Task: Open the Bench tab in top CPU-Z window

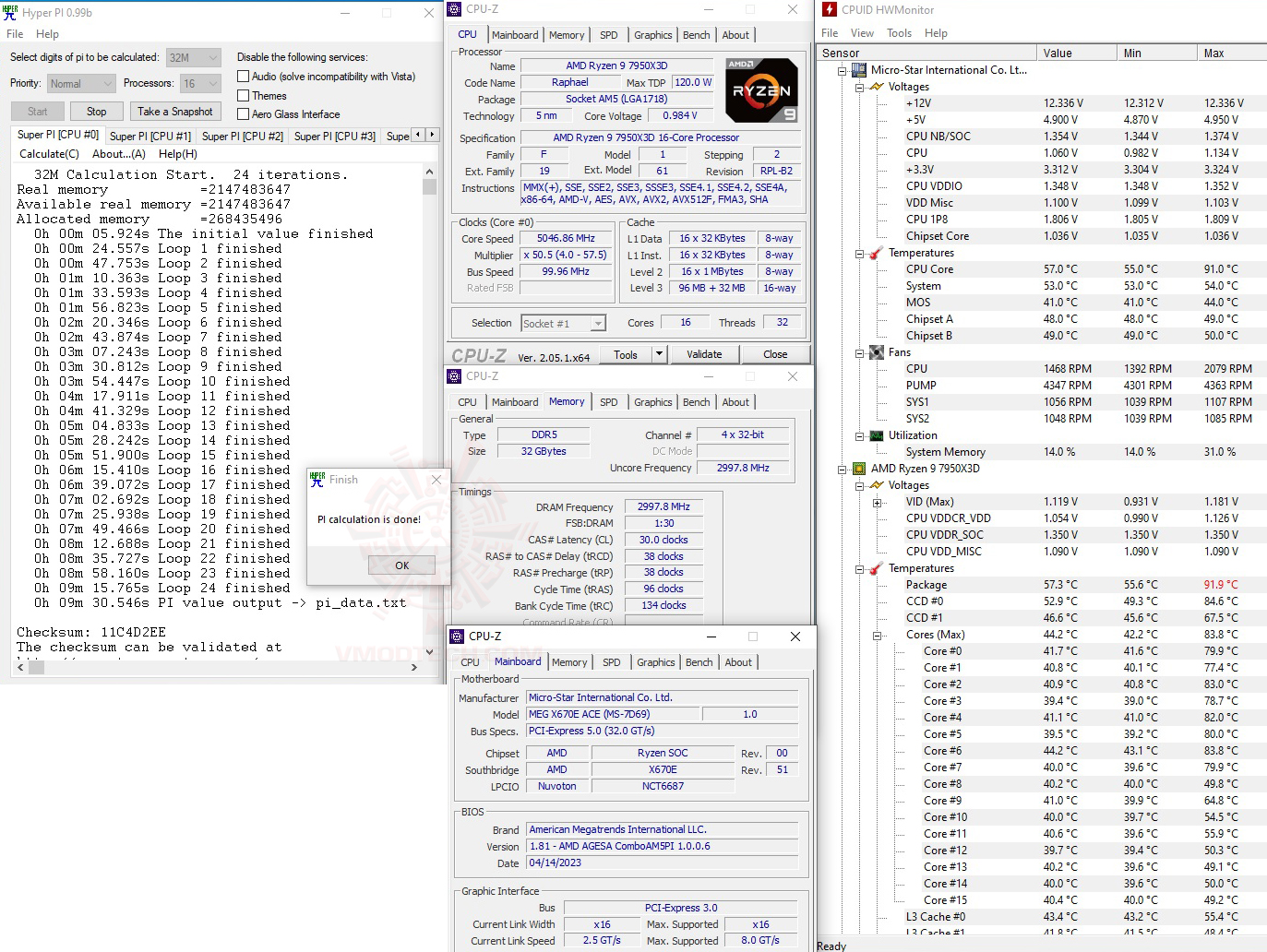Action: (697, 35)
